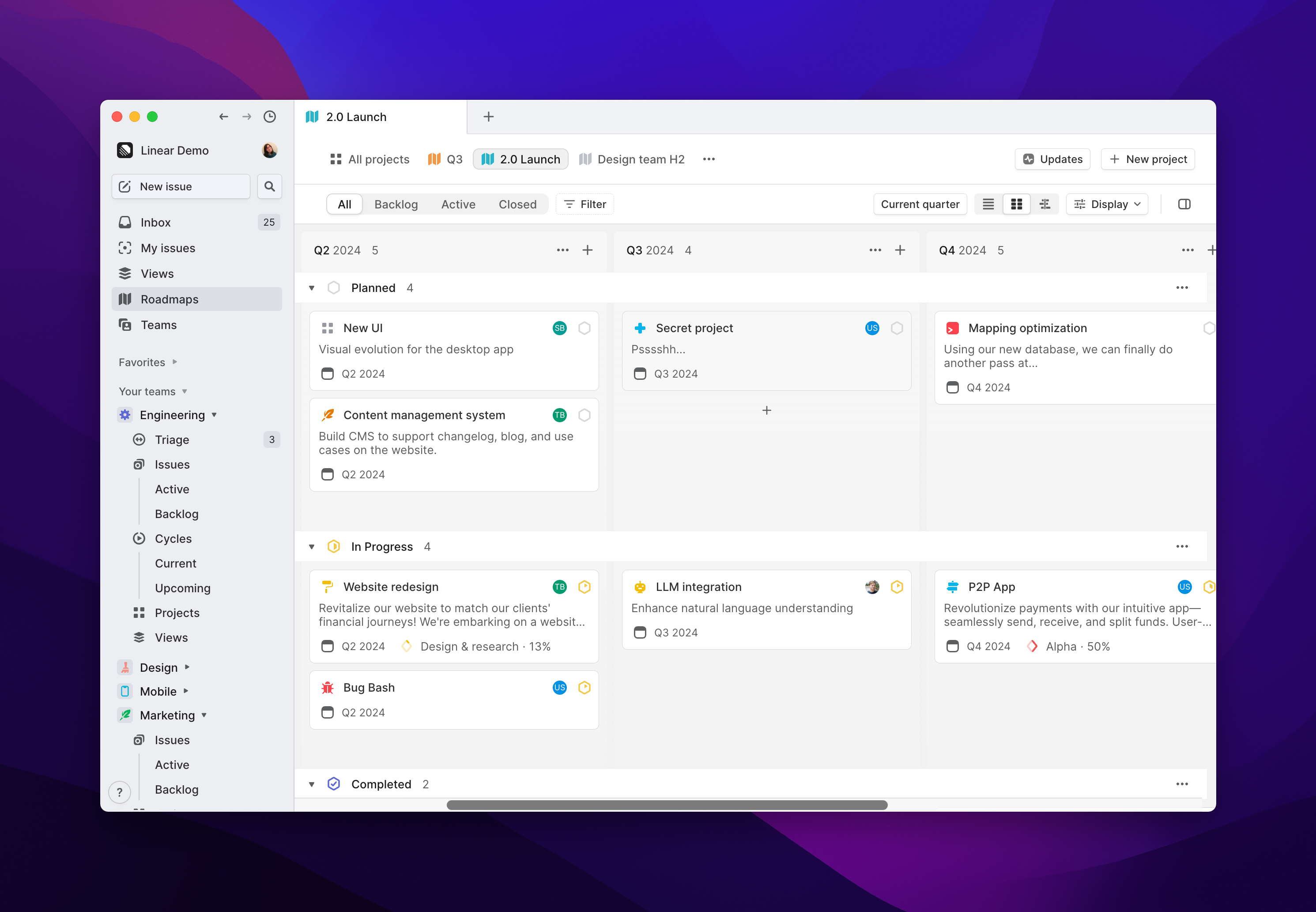
Task: Switch to timeline layout view icon
Action: (1045, 204)
